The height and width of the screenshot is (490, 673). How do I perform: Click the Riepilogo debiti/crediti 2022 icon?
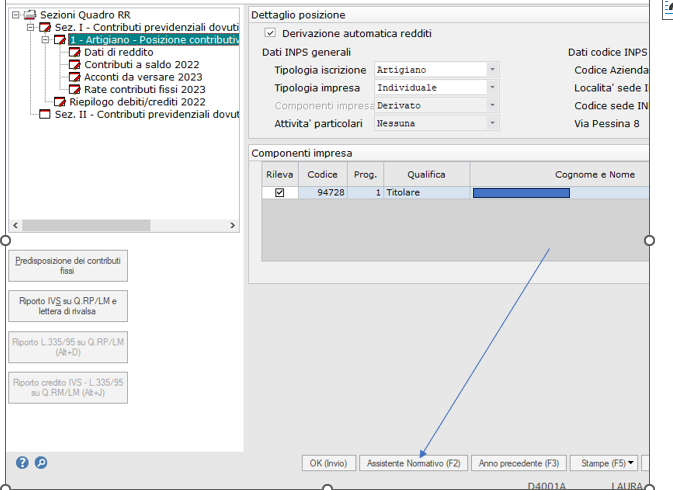pos(60,102)
